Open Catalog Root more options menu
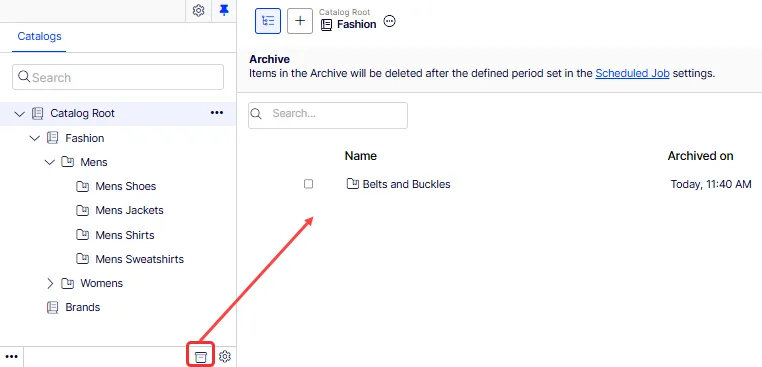This screenshot has width=762, height=367. pos(217,113)
